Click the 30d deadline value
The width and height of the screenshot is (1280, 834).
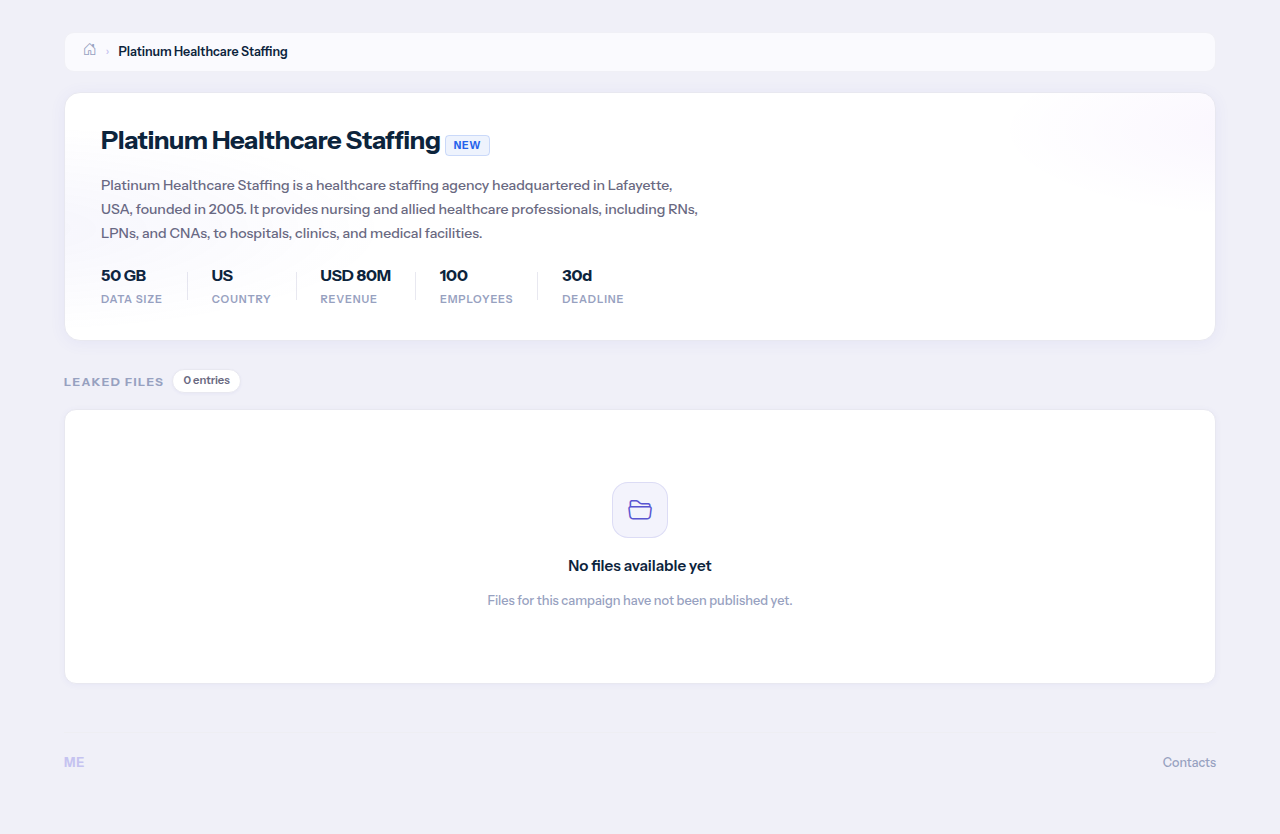[577, 276]
